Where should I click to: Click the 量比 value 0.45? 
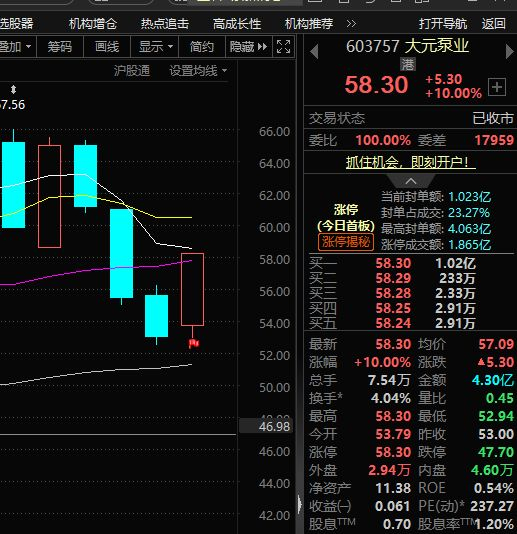click(500, 398)
